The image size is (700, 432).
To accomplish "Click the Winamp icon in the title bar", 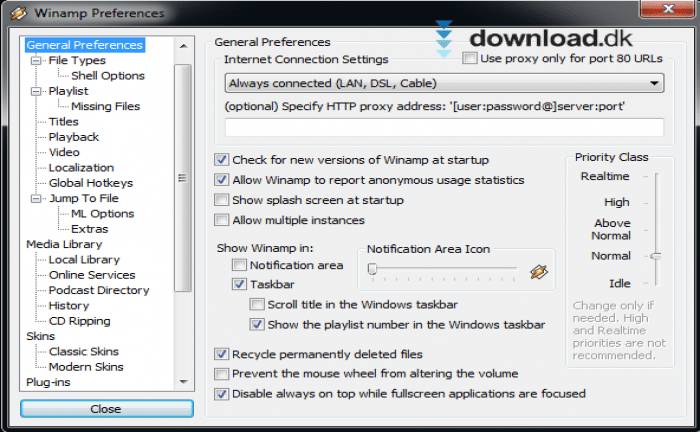I will [x=18, y=13].
